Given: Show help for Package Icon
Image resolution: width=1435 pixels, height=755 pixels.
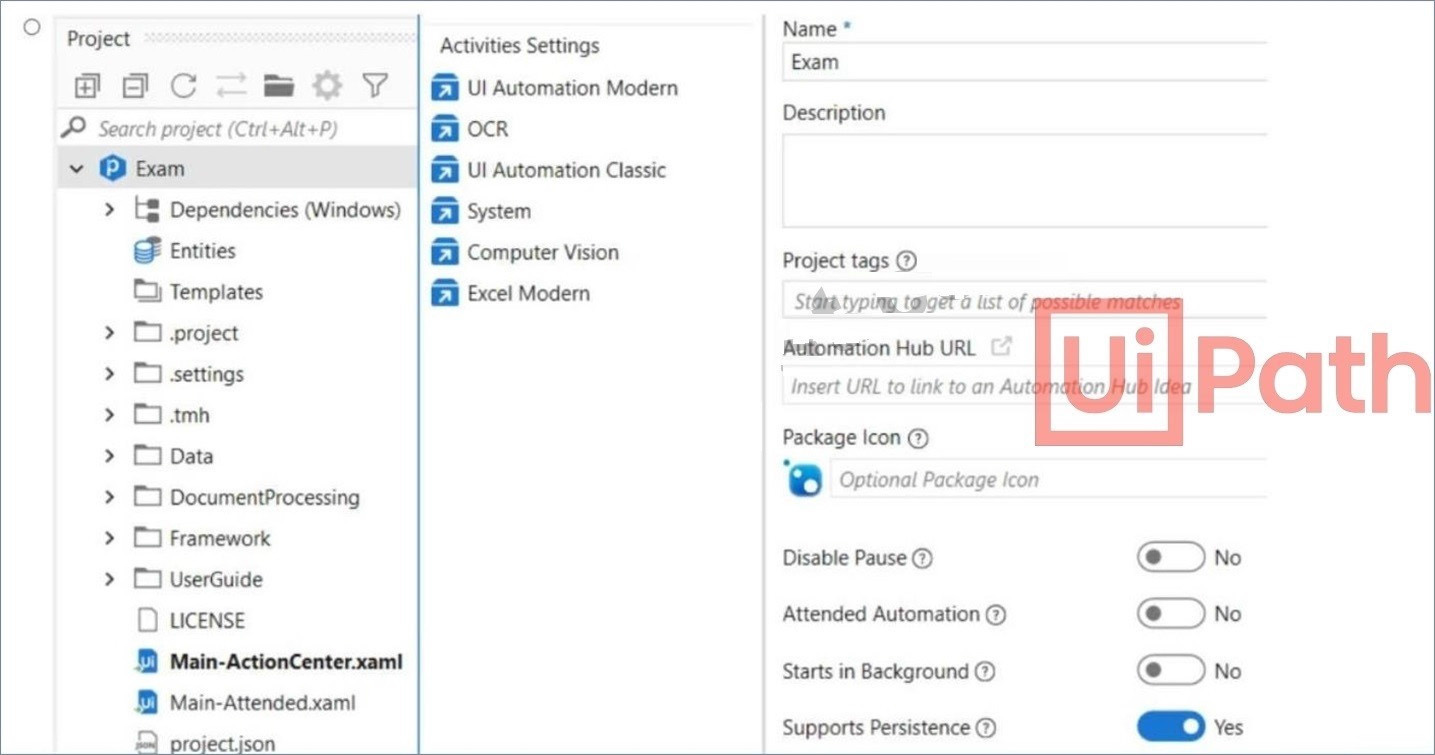Looking at the screenshot, I should (918, 438).
